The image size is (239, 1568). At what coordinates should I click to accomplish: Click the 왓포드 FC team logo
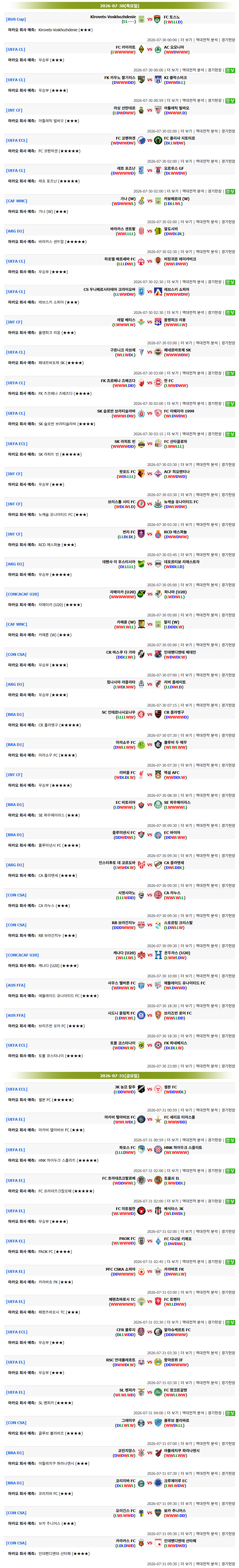click(x=141, y=474)
